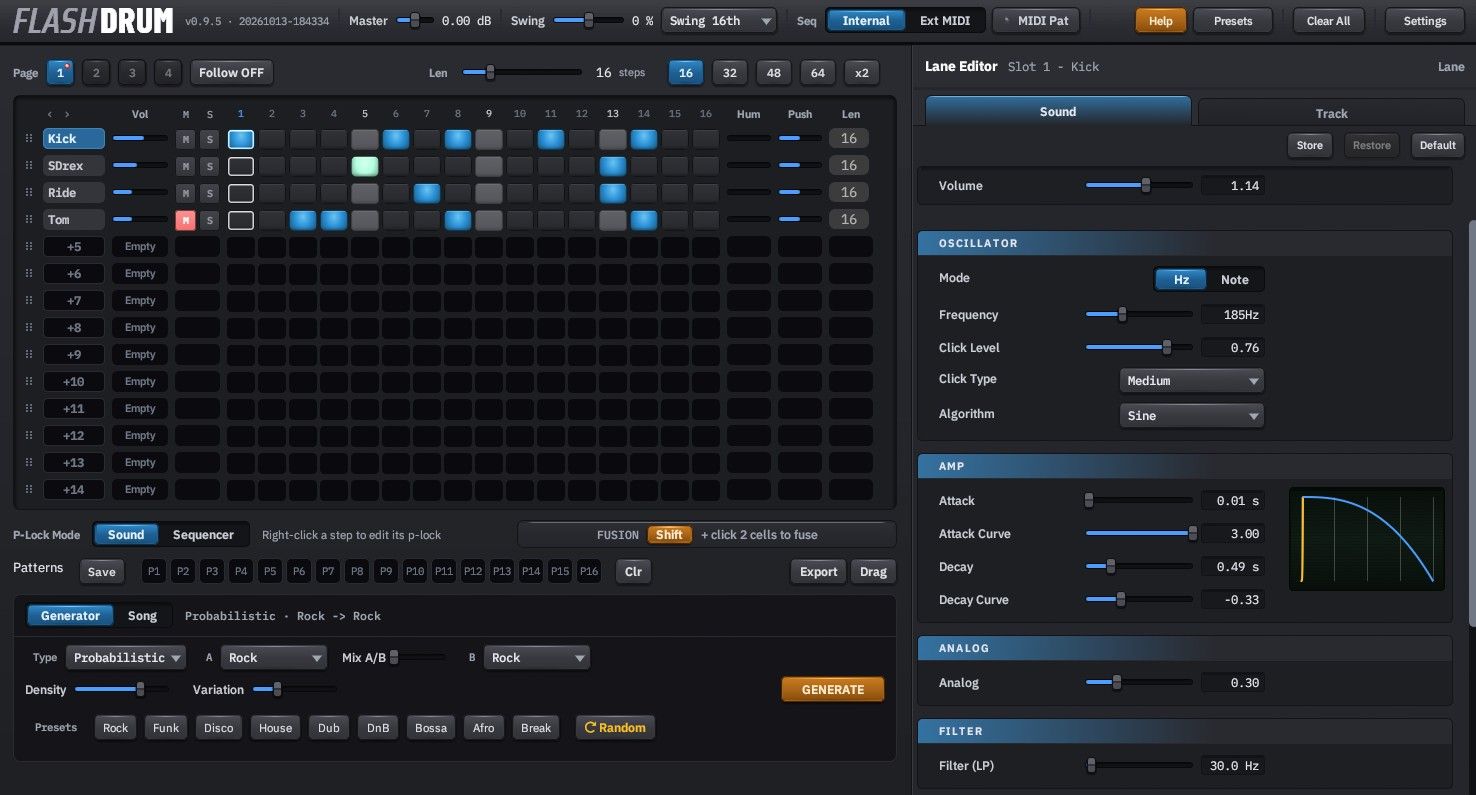1476x795 pixels.
Task: Click the left arrow in the grid header
Action: coord(50,114)
